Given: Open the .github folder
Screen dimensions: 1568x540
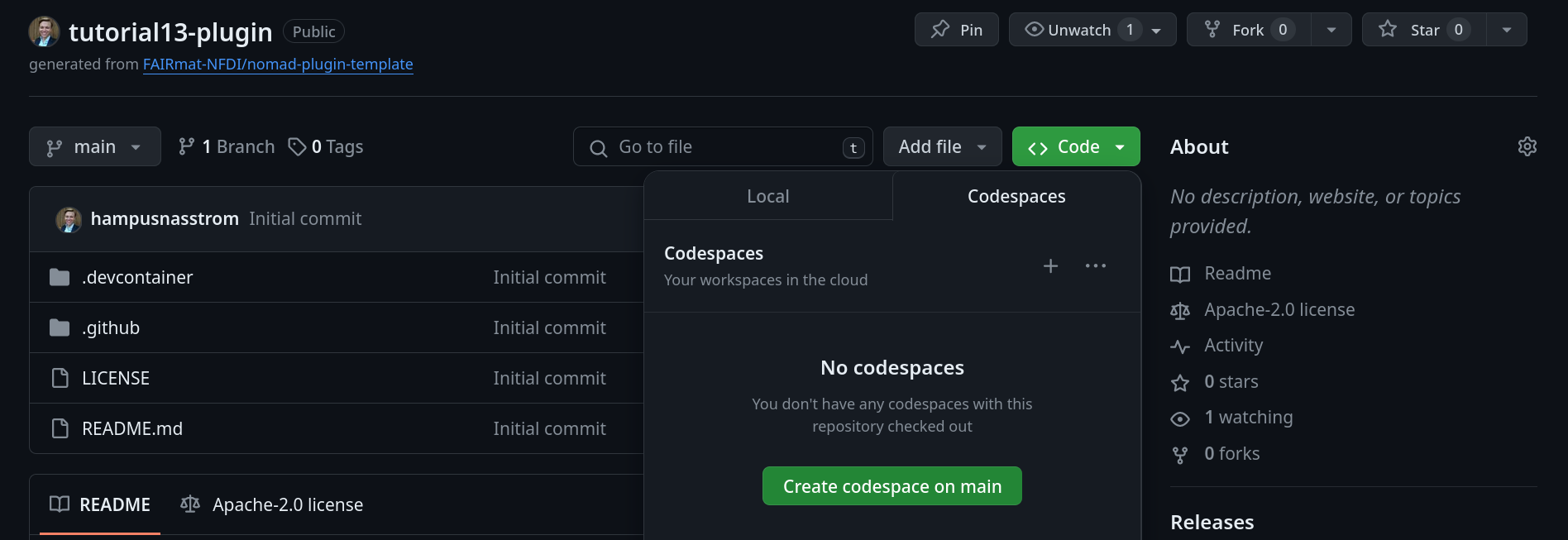Looking at the screenshot, I should 111,327.
